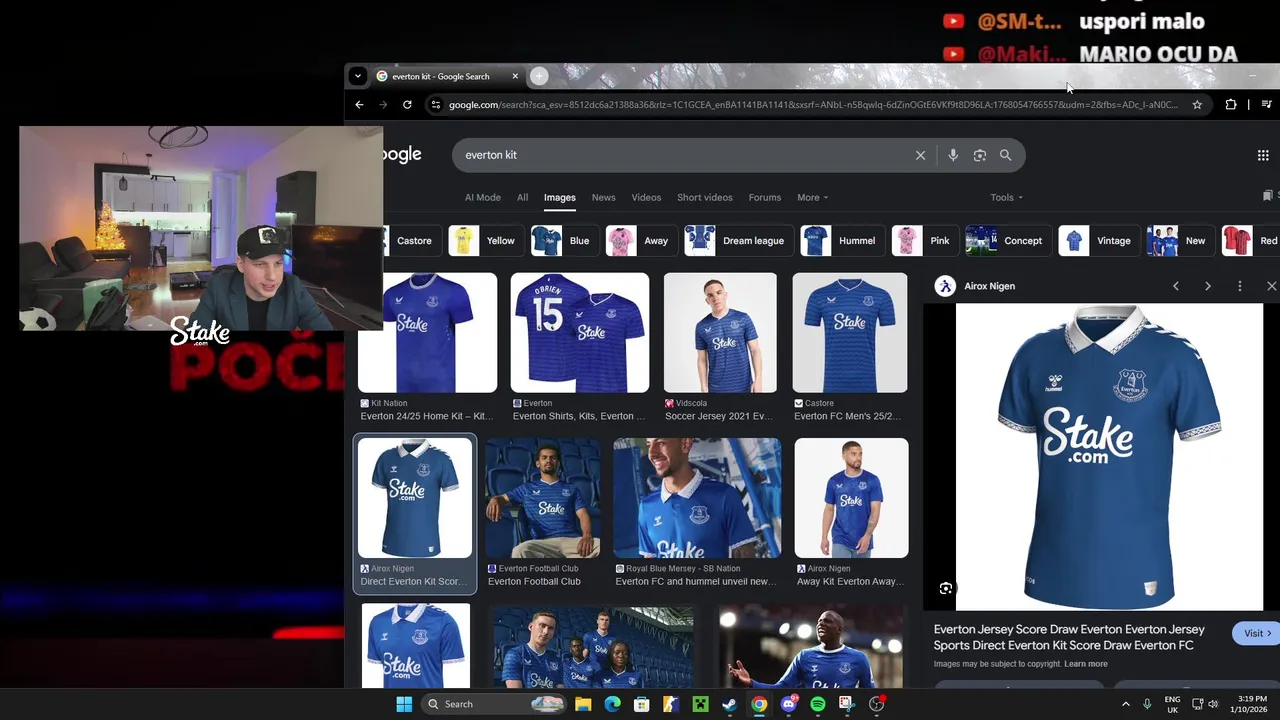Filter images by Yellow chip

click(x=485, y=241)
